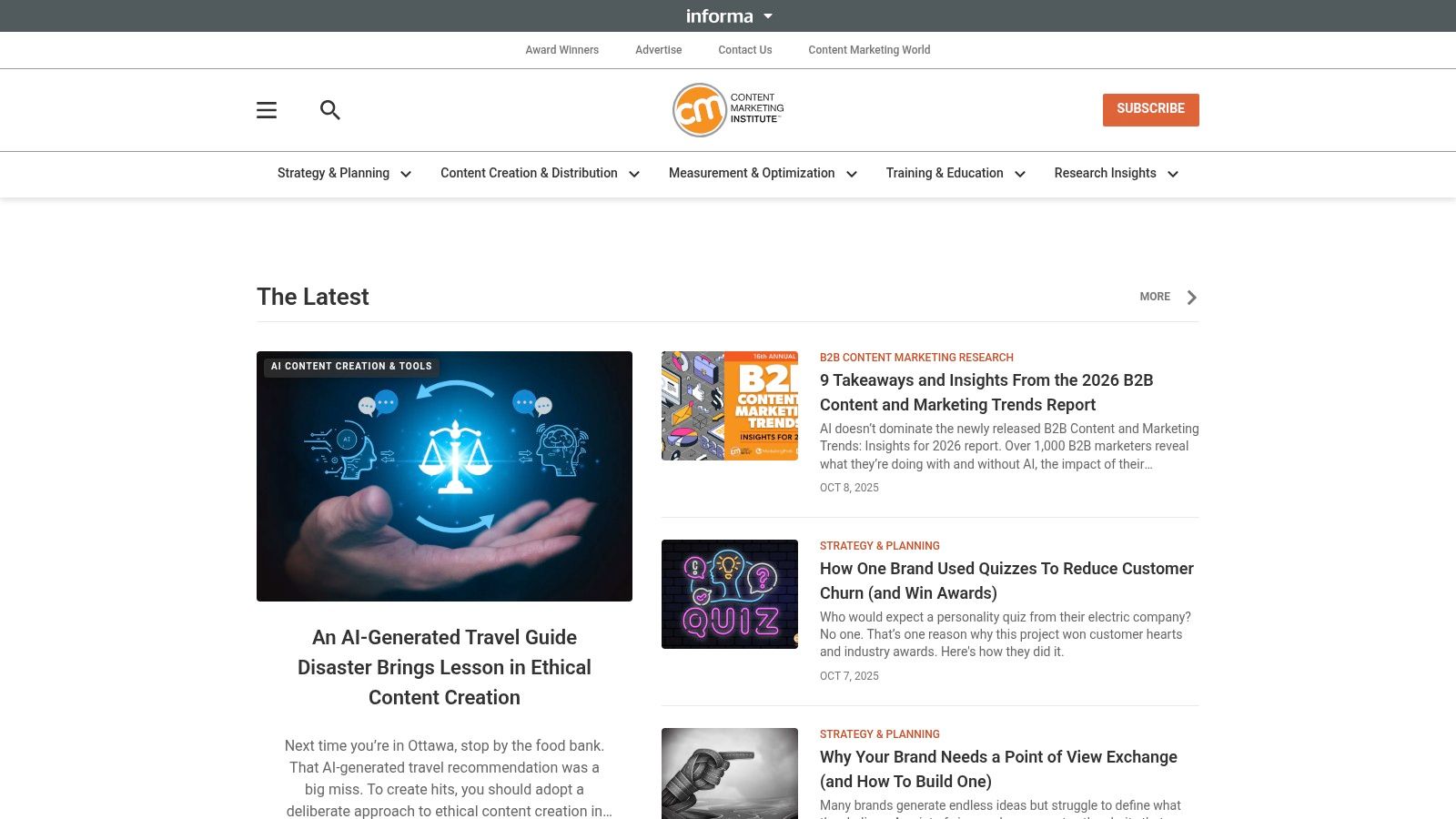The image size is (1456, 819).
Task: Expand the Informa dropdown arrow
Action: (767, 16)
